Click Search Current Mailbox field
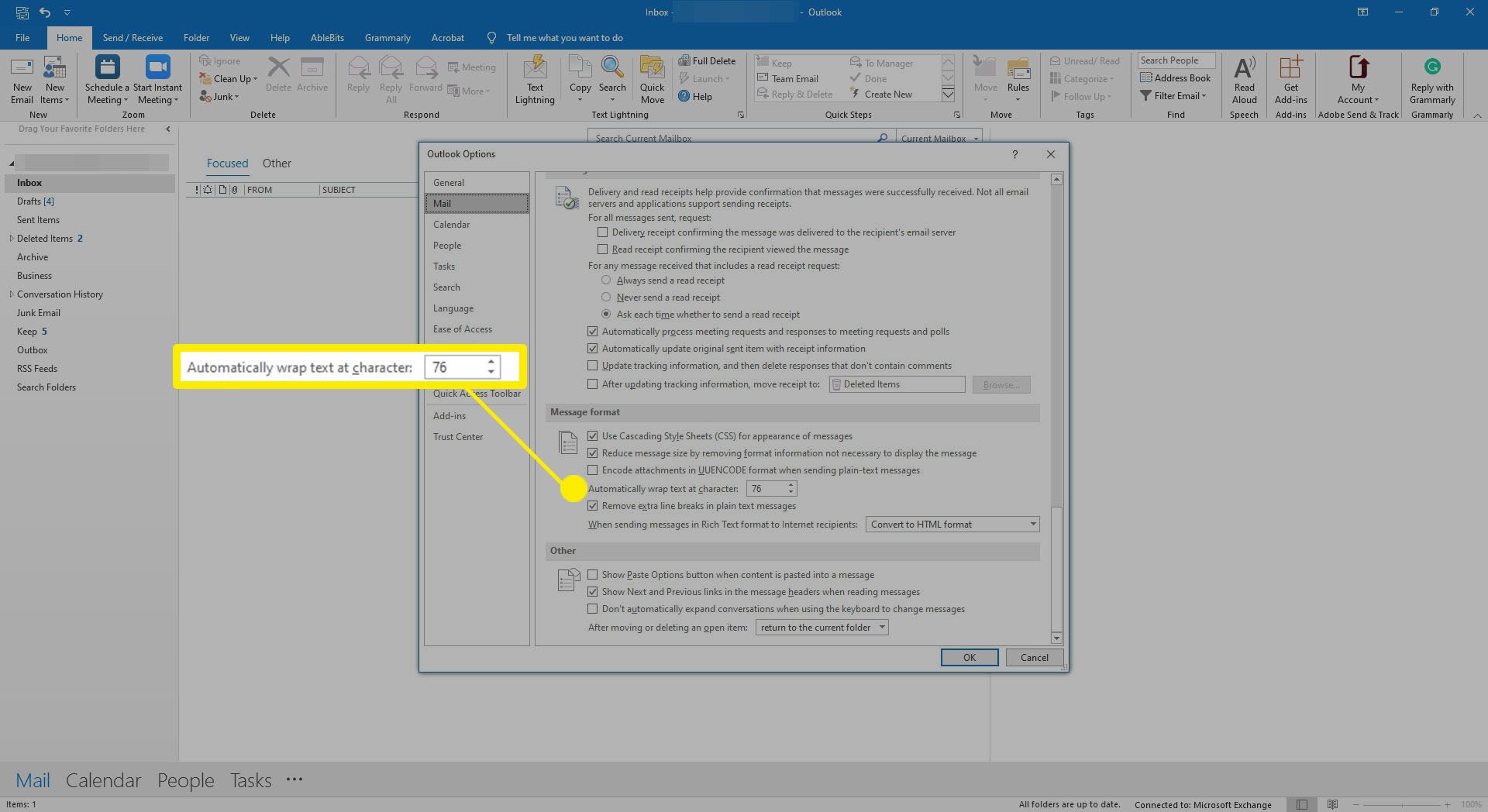Image resolution: width=1488 pixels, height=812 pixels. click(x=732, y=138)
